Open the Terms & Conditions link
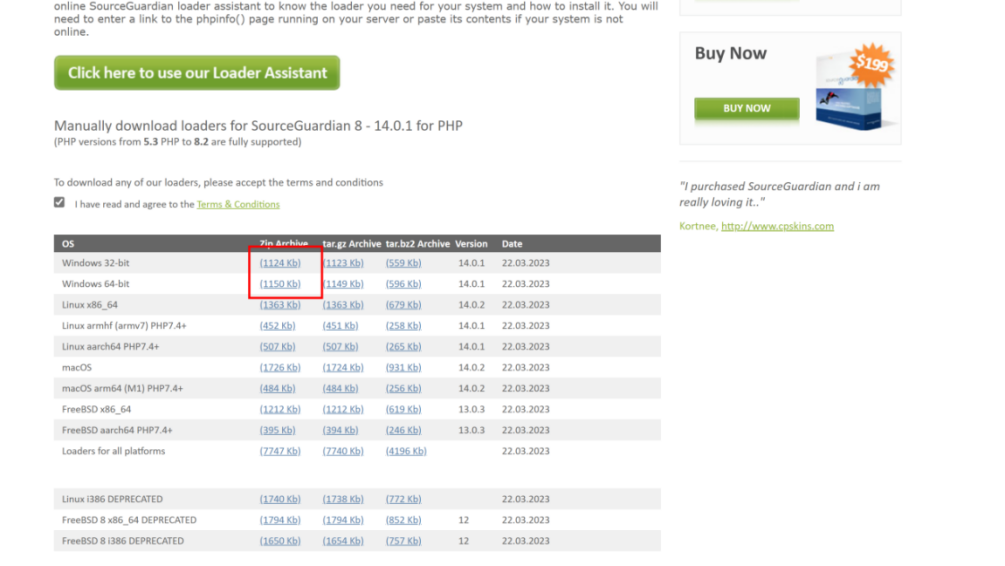This screenshot has height=566, width=1005. click(238, 204)
